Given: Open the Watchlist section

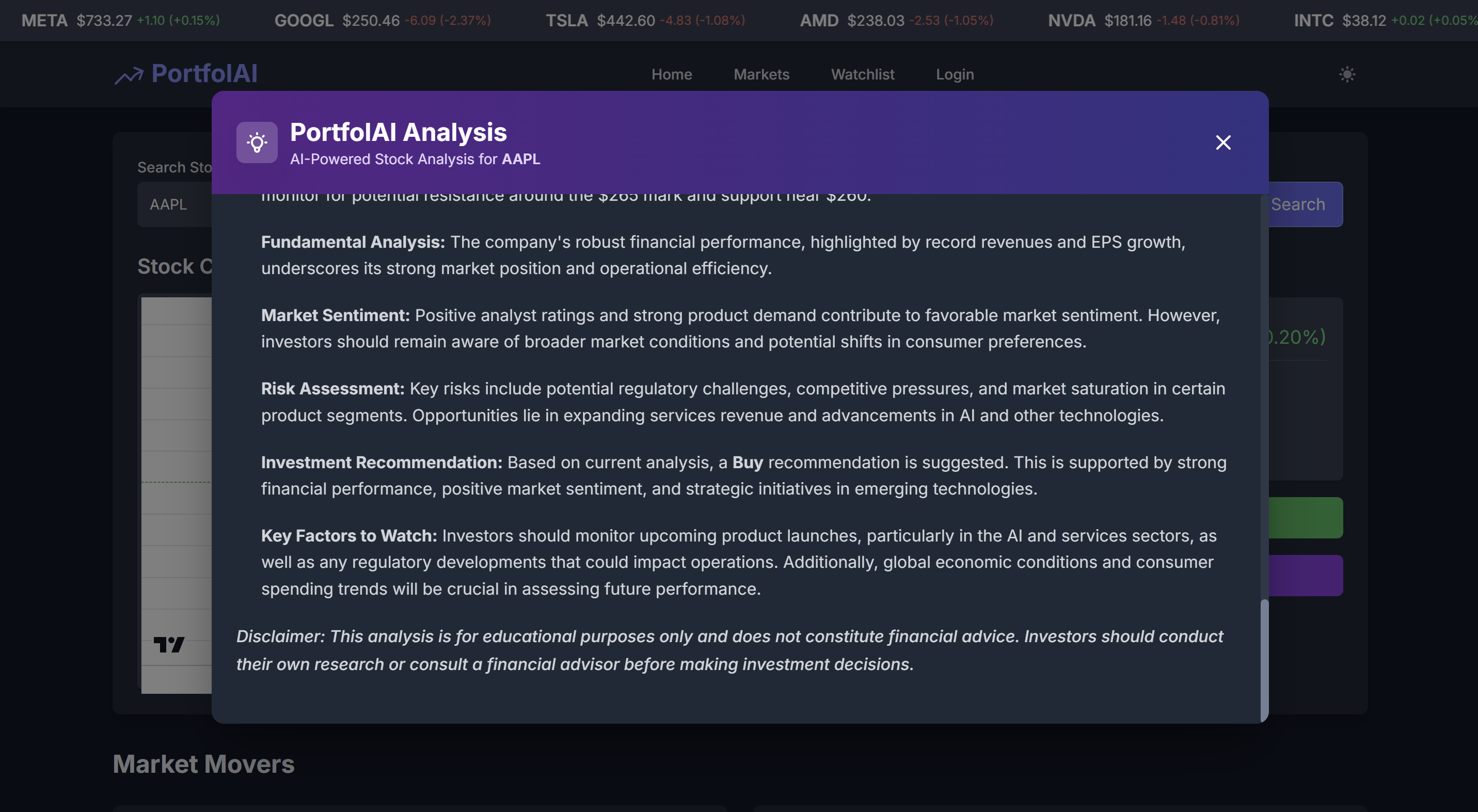Looking at the screenshot, I should (x=862, y=74).
